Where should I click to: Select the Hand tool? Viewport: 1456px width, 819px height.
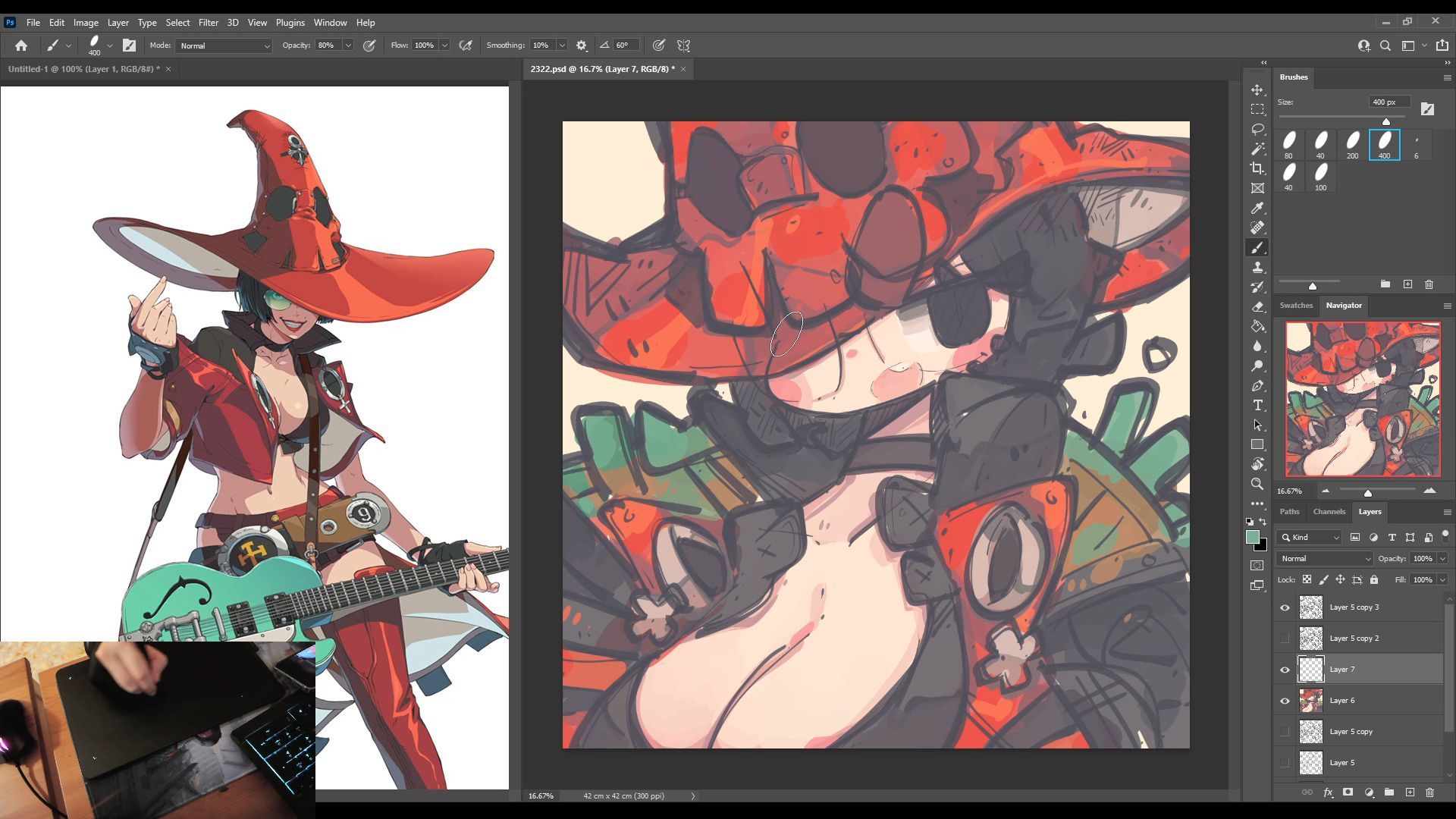[x=1257, y=464]
